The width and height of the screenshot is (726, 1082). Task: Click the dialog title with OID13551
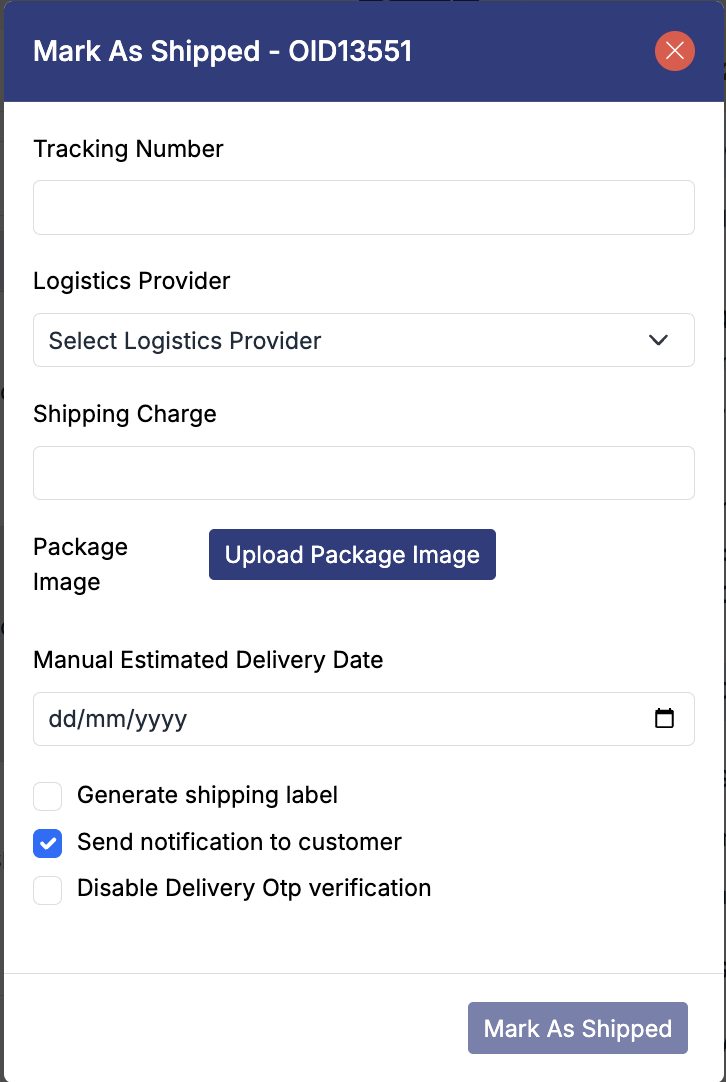click(222, 51)
